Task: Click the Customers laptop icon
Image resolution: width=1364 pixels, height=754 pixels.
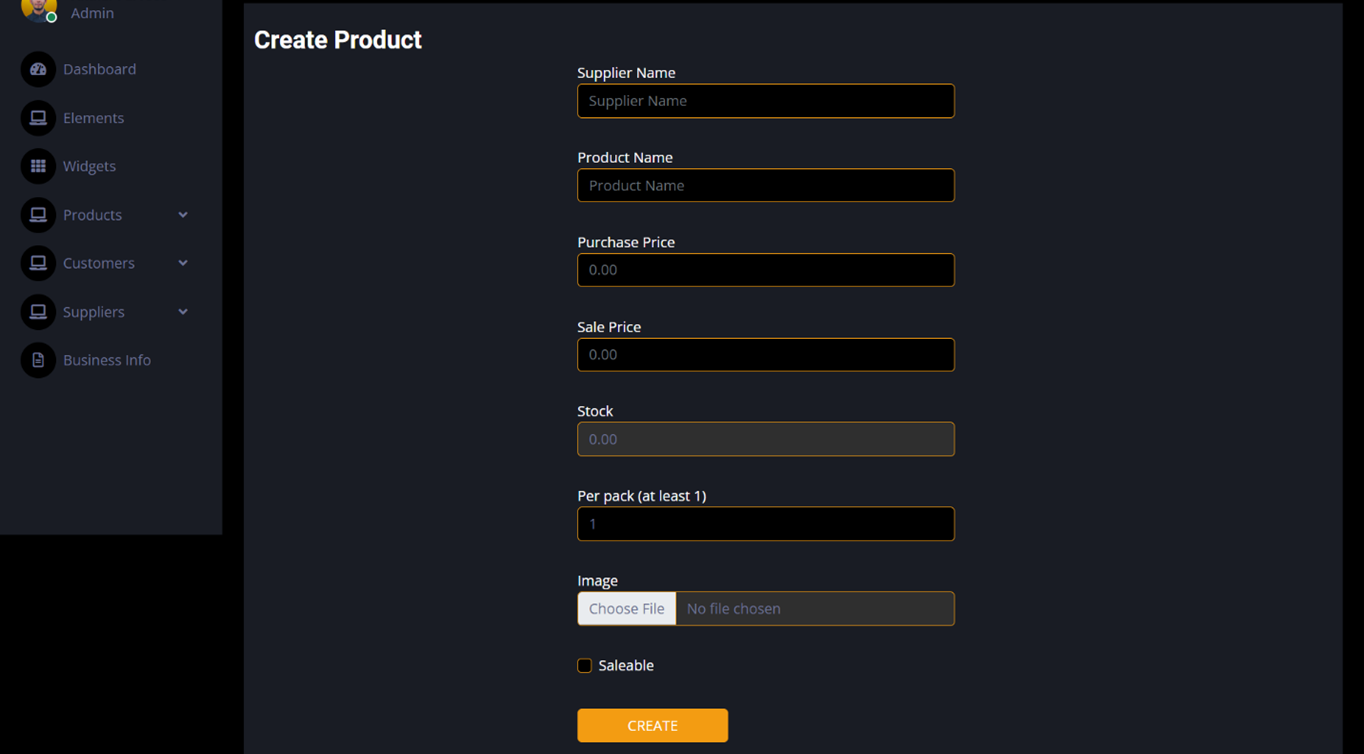Action: (x=38, y=263)
